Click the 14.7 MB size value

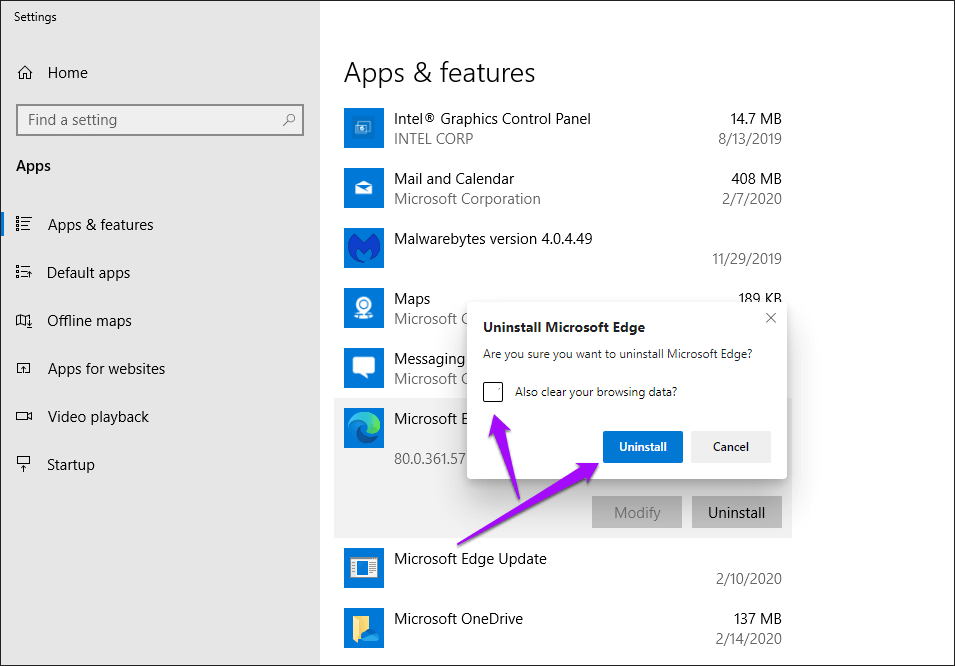[x=756, y=119]
